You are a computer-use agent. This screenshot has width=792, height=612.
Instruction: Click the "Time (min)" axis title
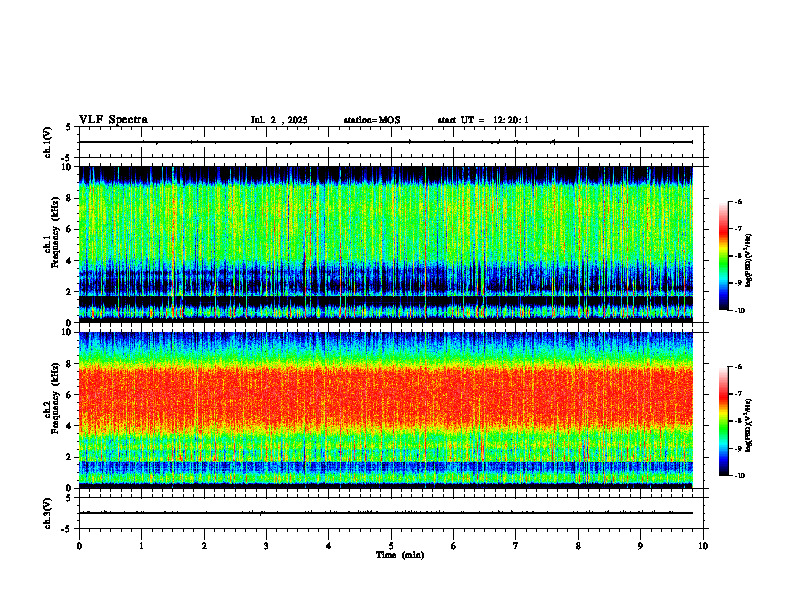400,555
